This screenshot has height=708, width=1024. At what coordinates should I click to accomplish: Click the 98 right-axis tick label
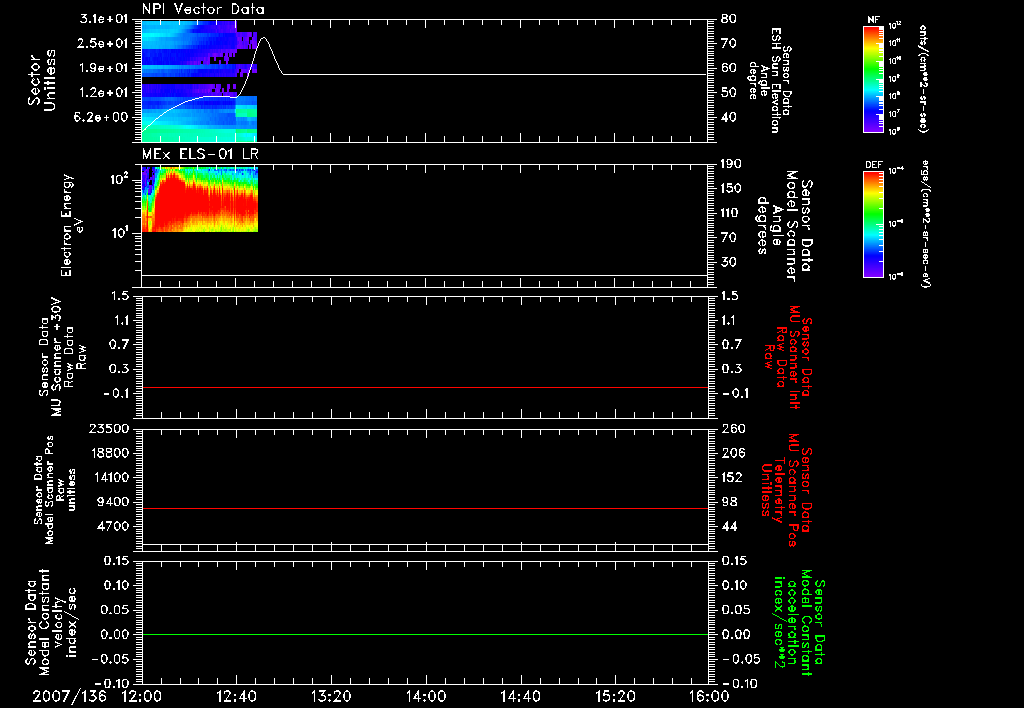[x=729, y=502]
